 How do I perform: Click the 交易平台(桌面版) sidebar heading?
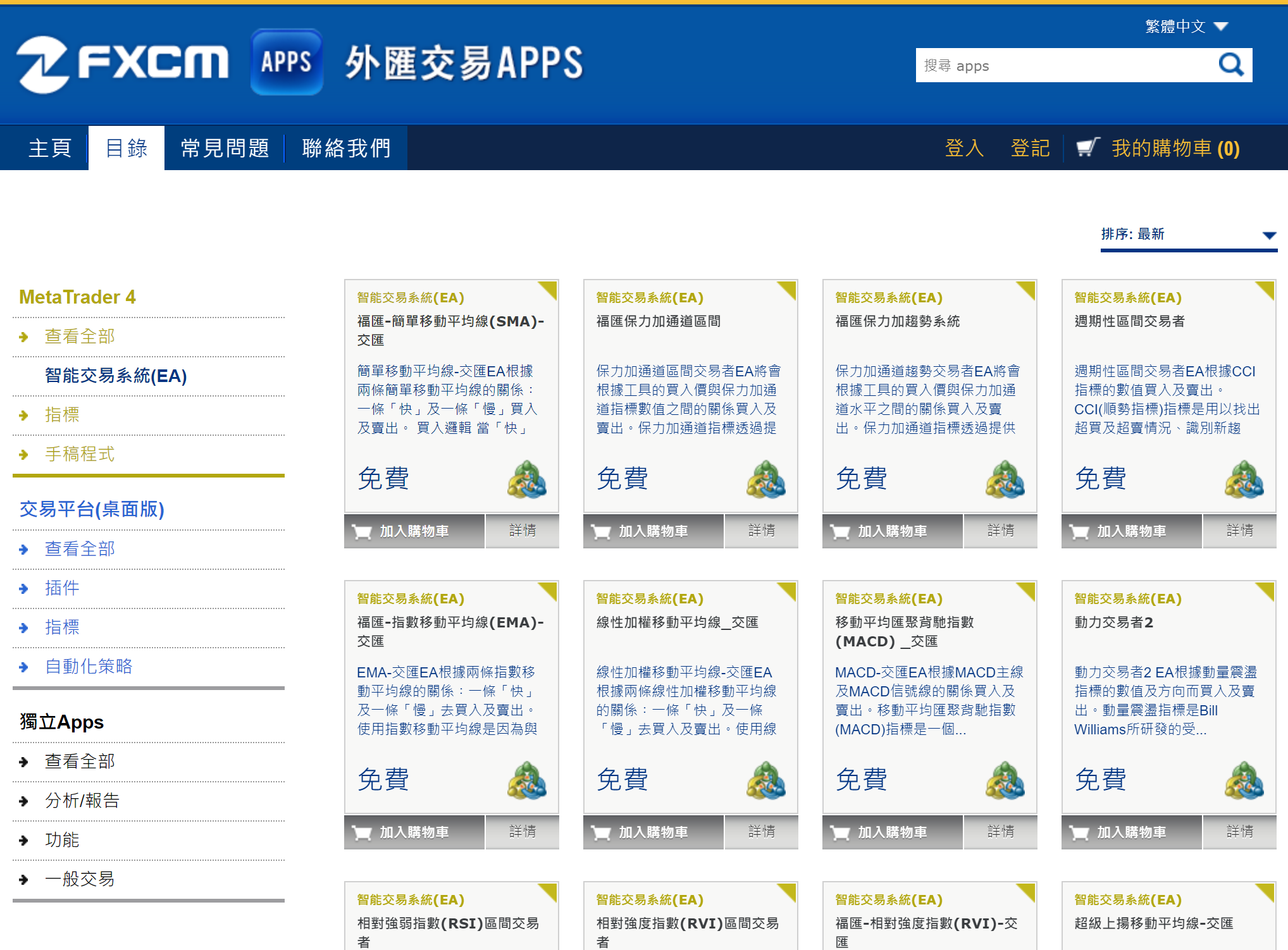coord(92,509)
